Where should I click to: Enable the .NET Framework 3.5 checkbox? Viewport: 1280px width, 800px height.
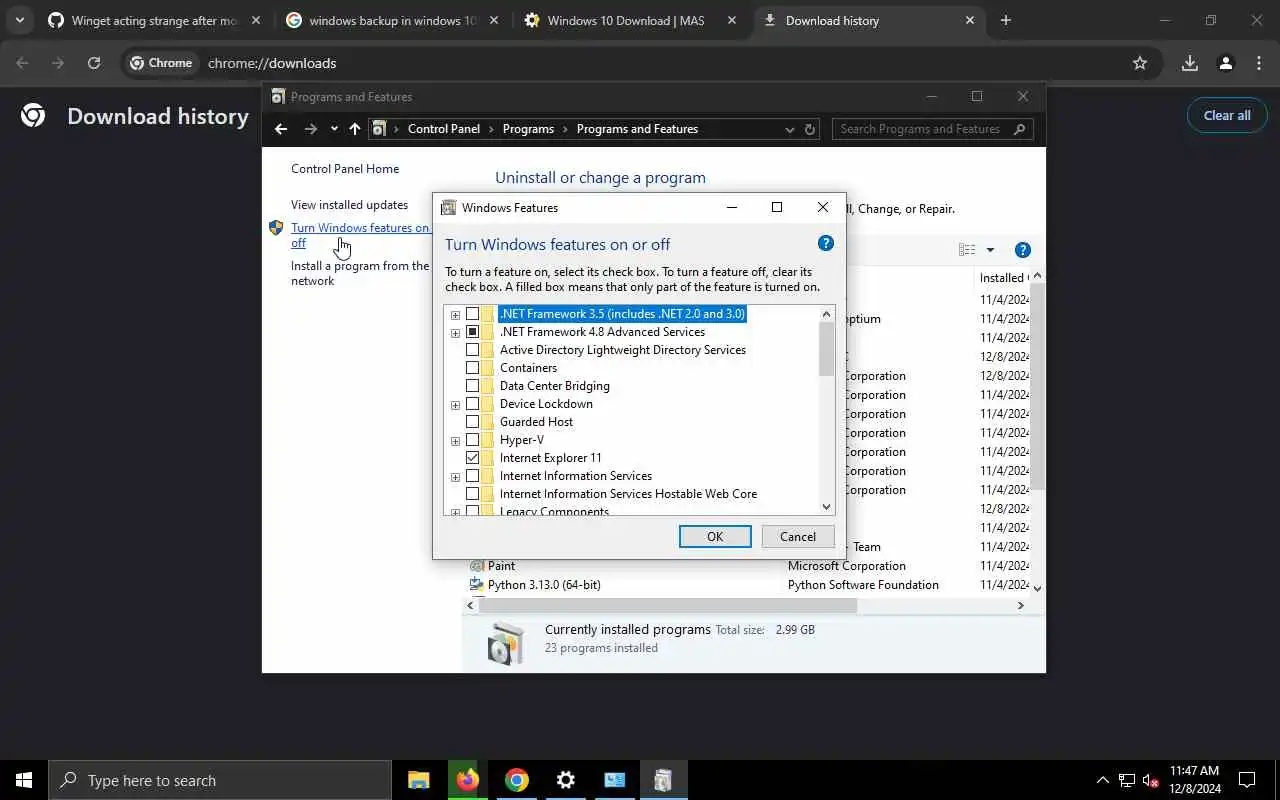[473, 314]
